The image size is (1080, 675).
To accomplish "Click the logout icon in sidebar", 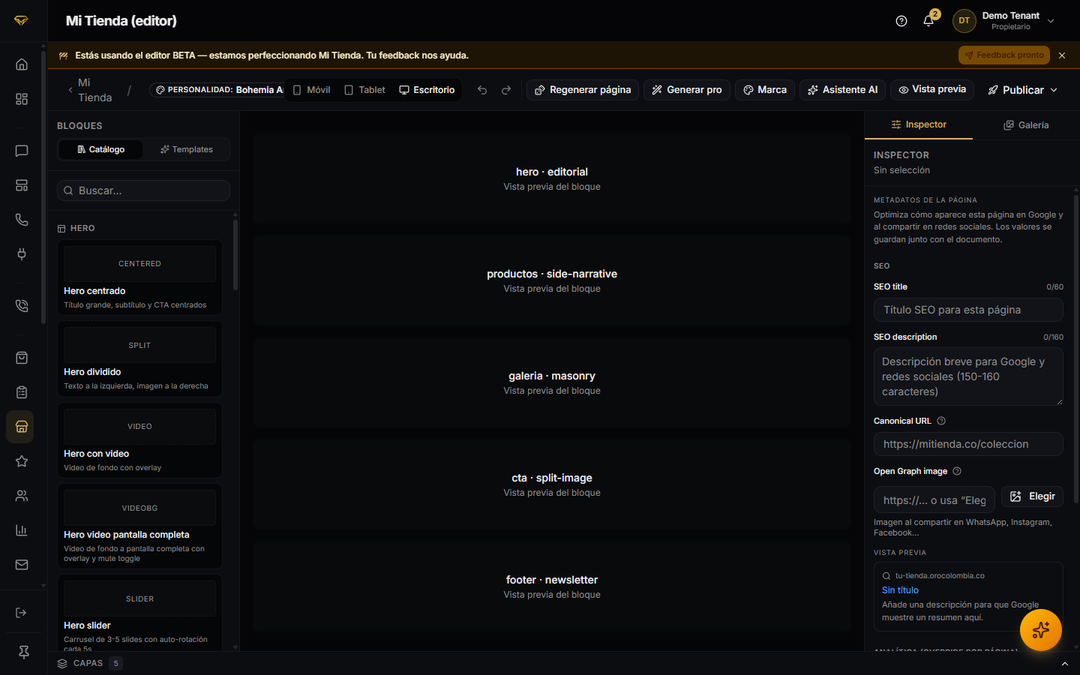I will tap(21, 612).
